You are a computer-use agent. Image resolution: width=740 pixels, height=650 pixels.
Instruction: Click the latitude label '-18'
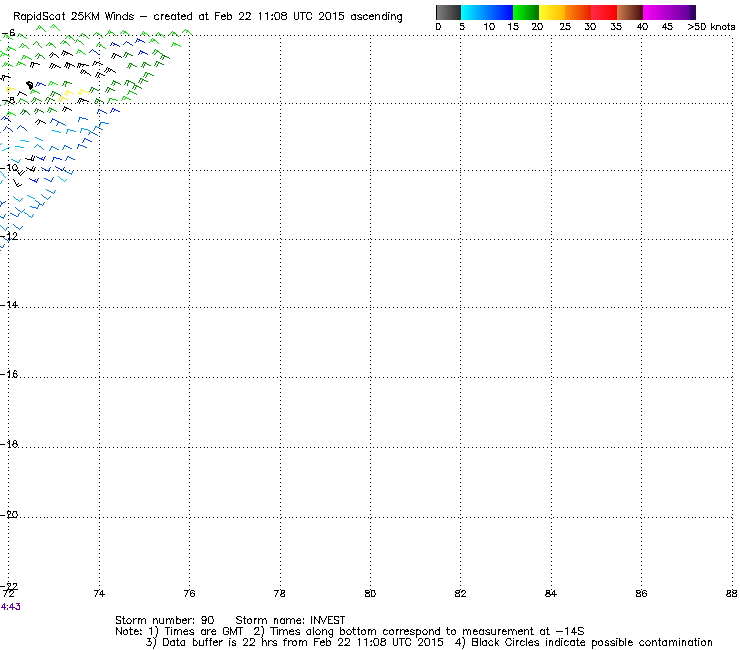[x=9, y=444]
